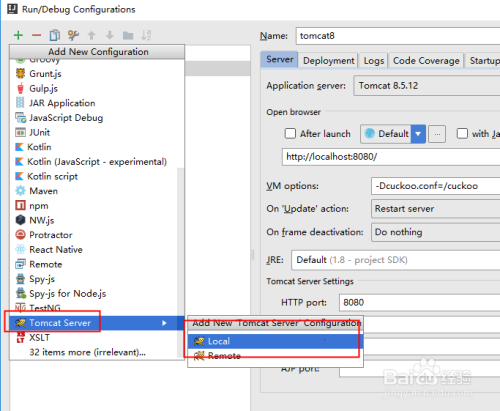Click the browser ellipsis browse button
This screenshot has height=411, width=500.
click(x=437, y=134)
